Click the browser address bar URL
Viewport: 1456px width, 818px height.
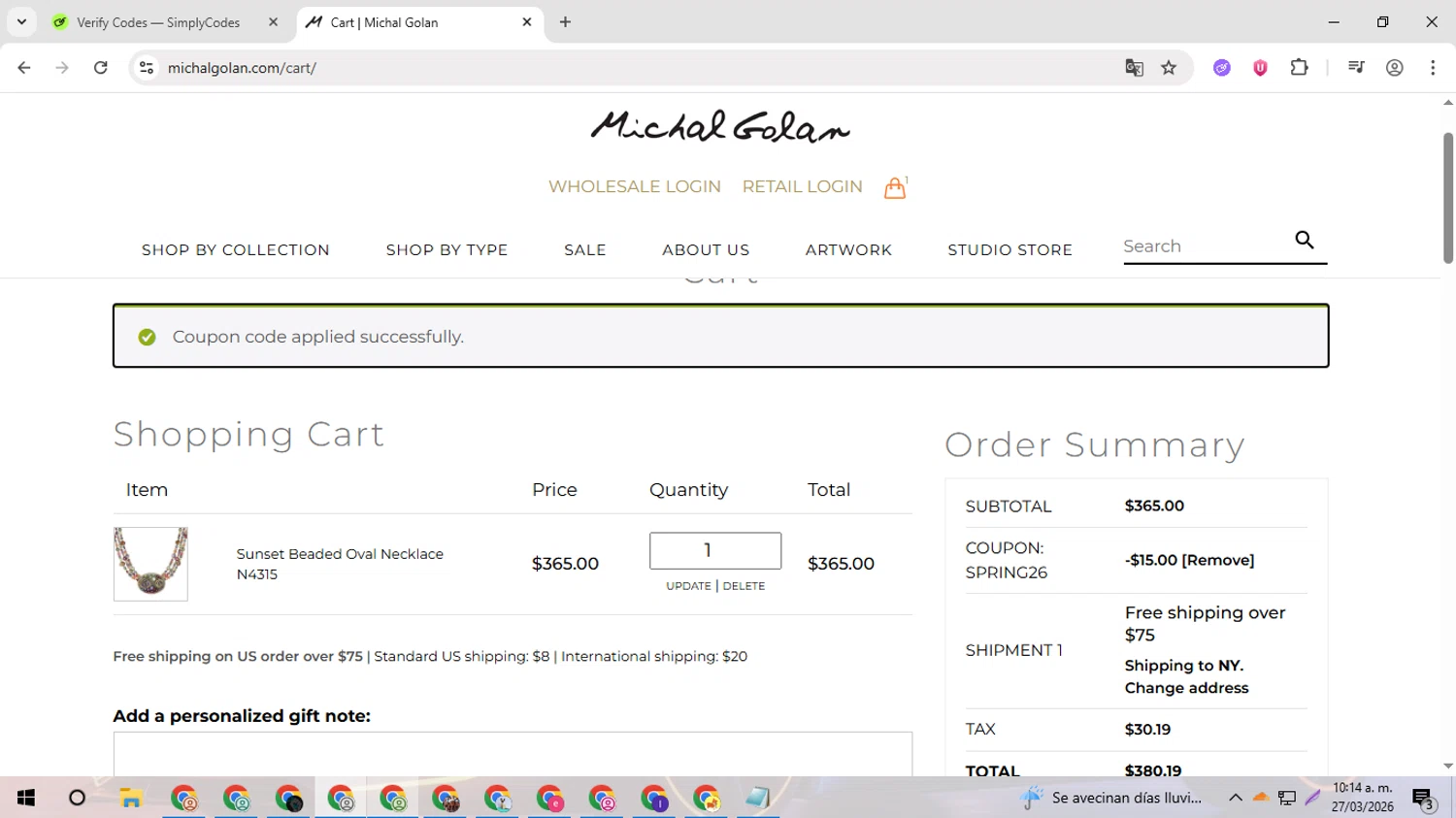pos(242,68)
